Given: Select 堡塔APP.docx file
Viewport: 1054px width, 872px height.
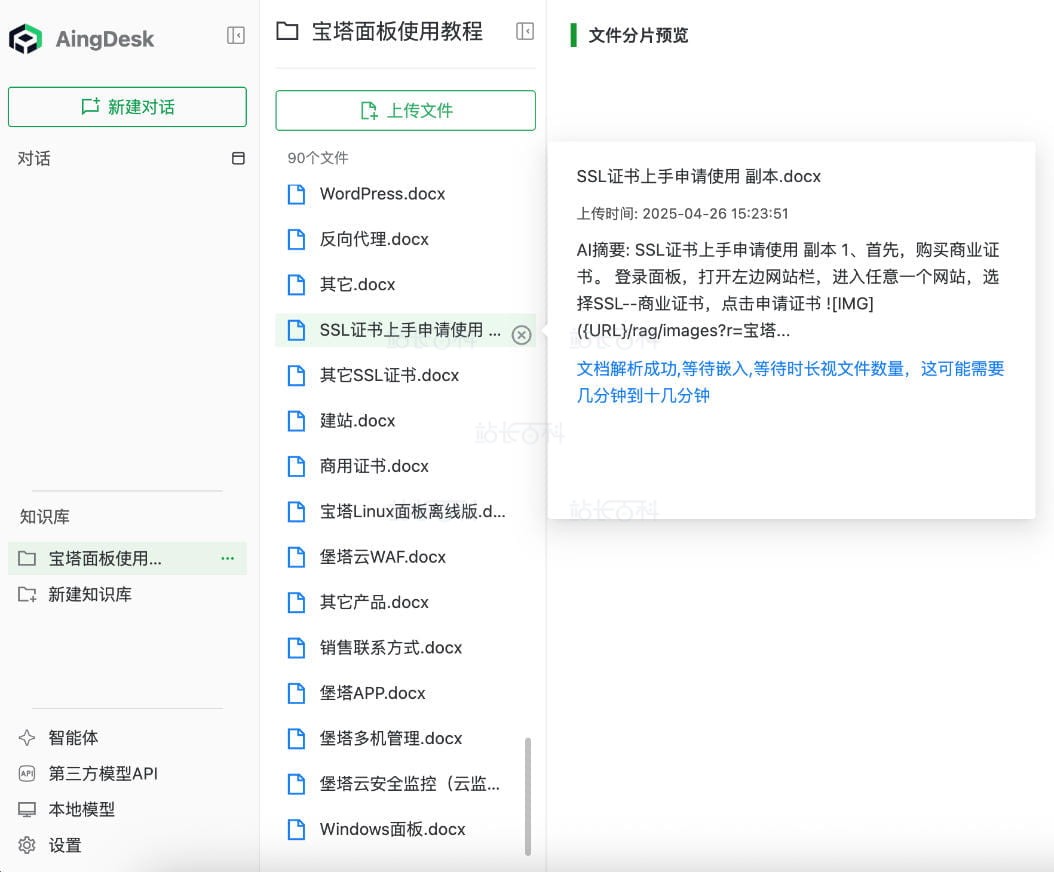Looking at the screenshot, I should [405, 693].
